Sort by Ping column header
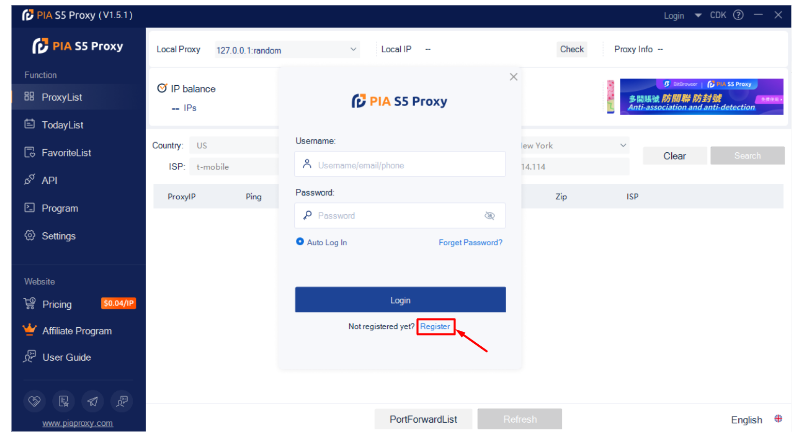Image resolution: width=810 pixels, height=447 pixels. pos(253,196)
